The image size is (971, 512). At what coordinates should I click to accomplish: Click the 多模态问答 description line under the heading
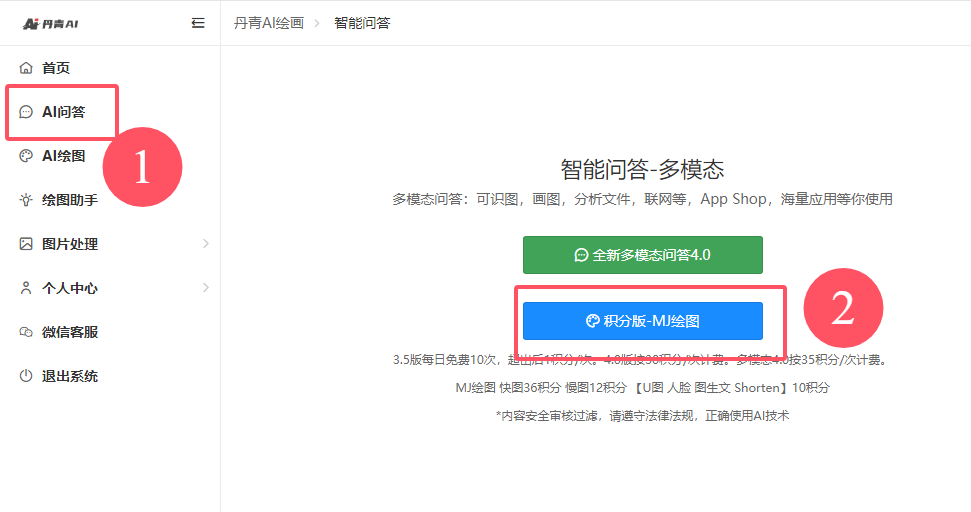642,199
